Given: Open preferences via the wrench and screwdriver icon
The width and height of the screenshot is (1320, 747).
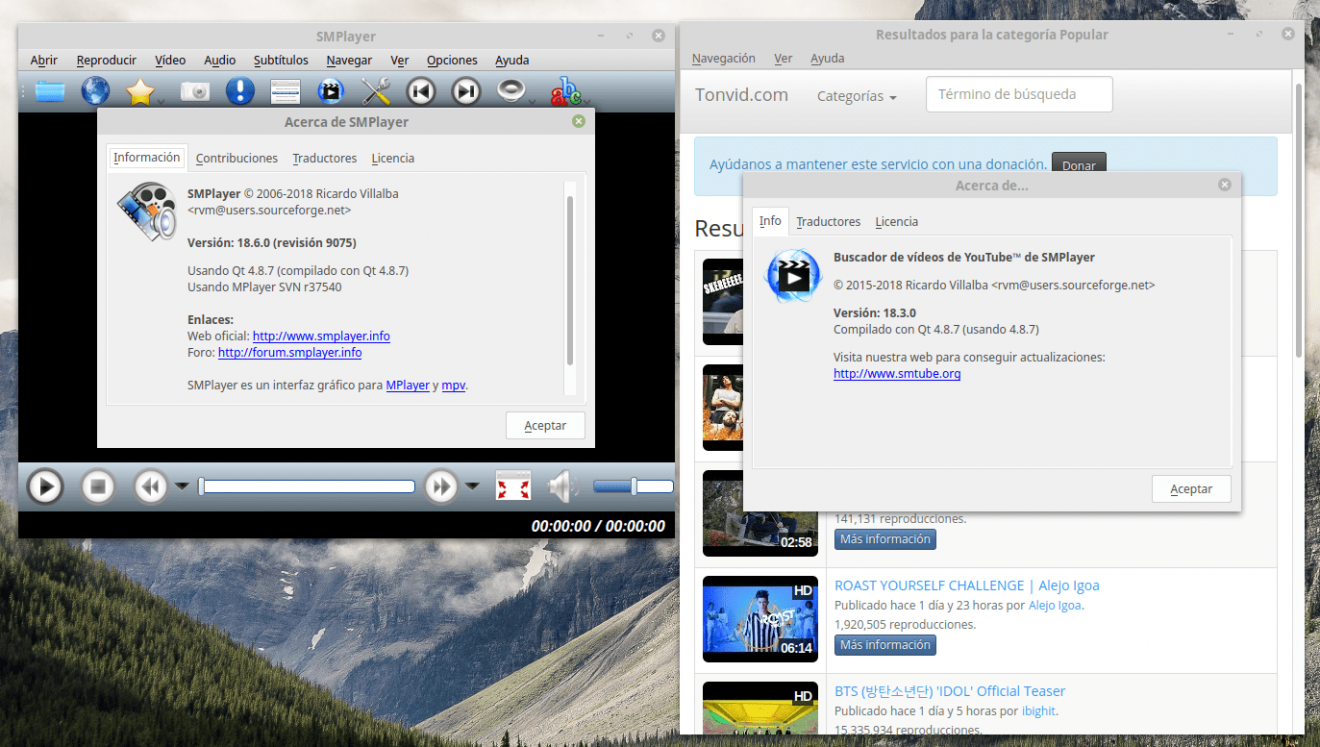Looking at the screenshot, I should (x=376, y=91).
